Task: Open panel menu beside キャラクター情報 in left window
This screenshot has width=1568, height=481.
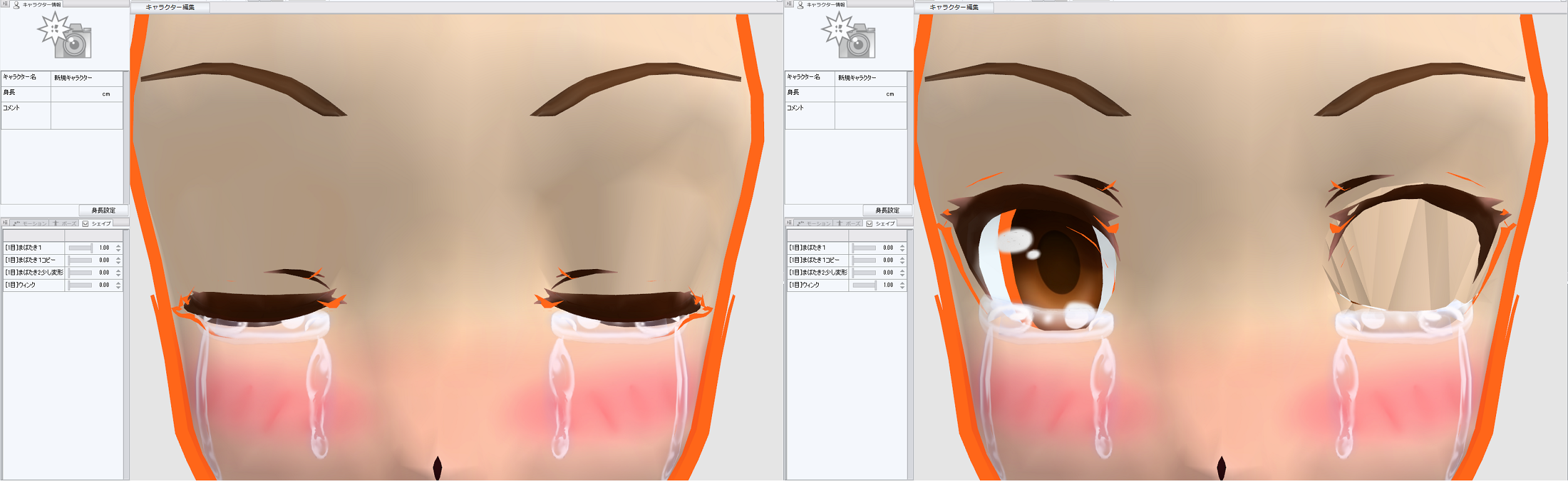Action: (6, 4)
